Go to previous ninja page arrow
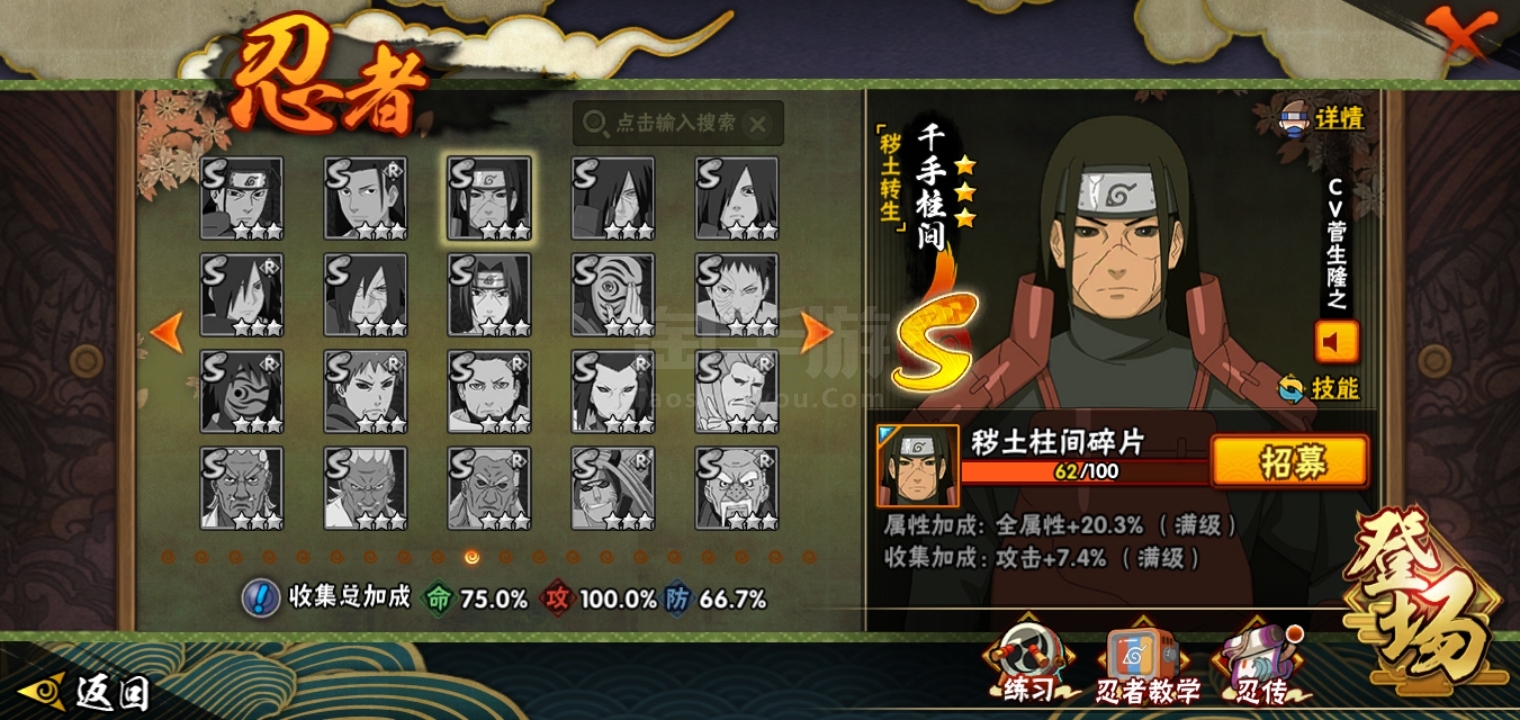The width and height of the screenshot is (1520, 720). (x=166, y=333)
